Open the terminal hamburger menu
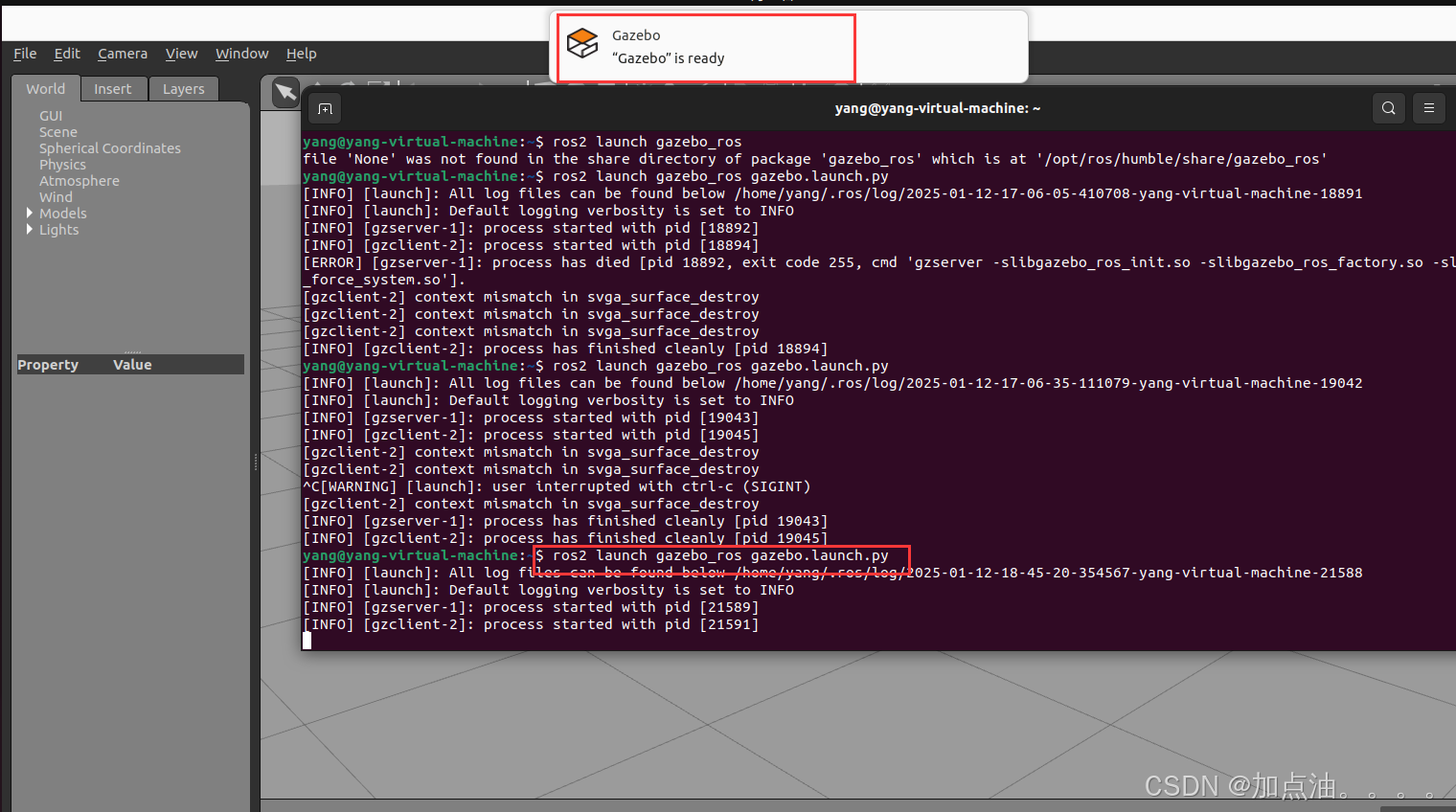 1428,108
